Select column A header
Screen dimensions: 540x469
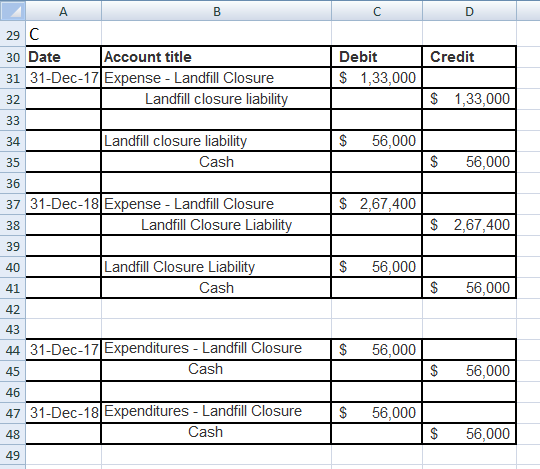coord(63,11)
